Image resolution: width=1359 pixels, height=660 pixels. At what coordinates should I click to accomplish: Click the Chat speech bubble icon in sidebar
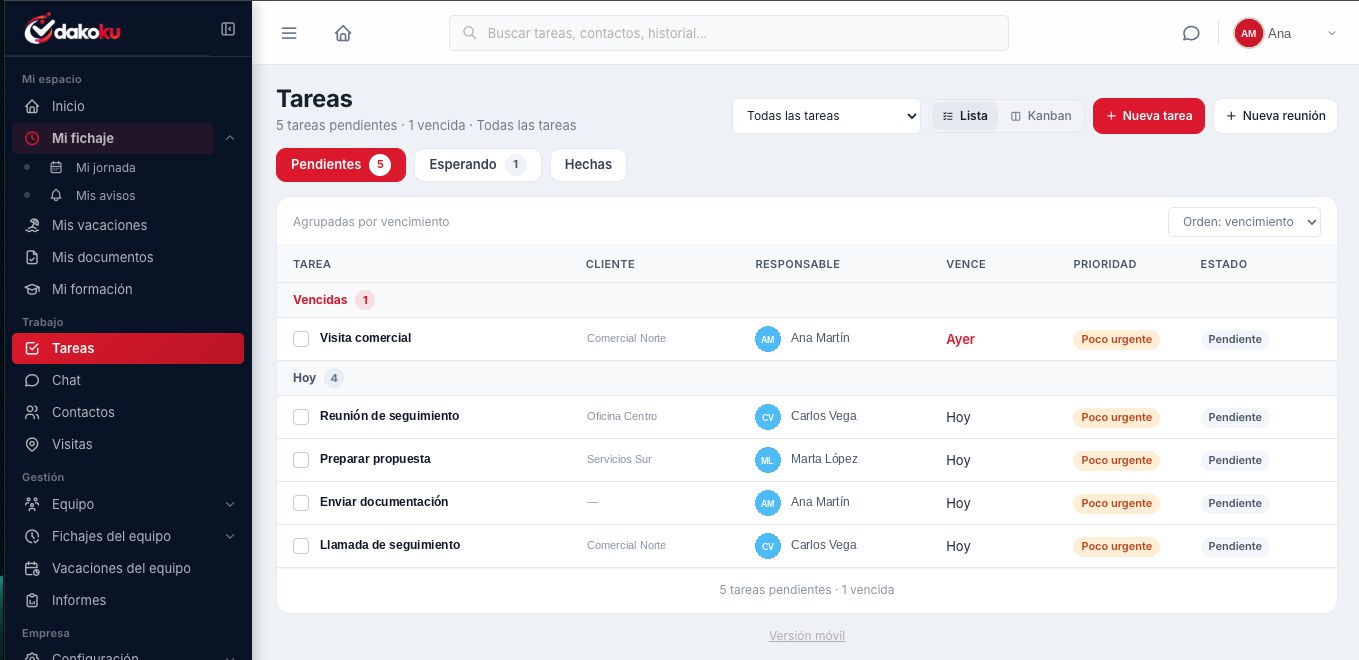click(x=32, y=380)
